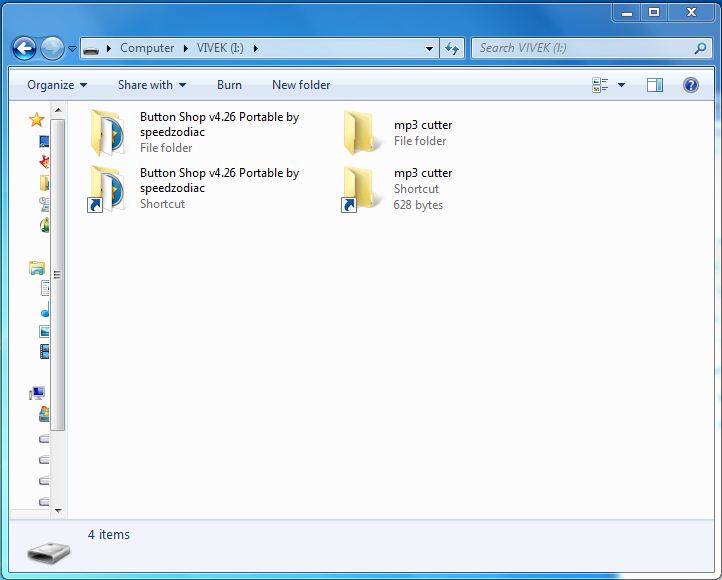Click the mp3 cutter File folder name
Screen dimensions: 722x580
pyautogui.click(x=423, y=125)
